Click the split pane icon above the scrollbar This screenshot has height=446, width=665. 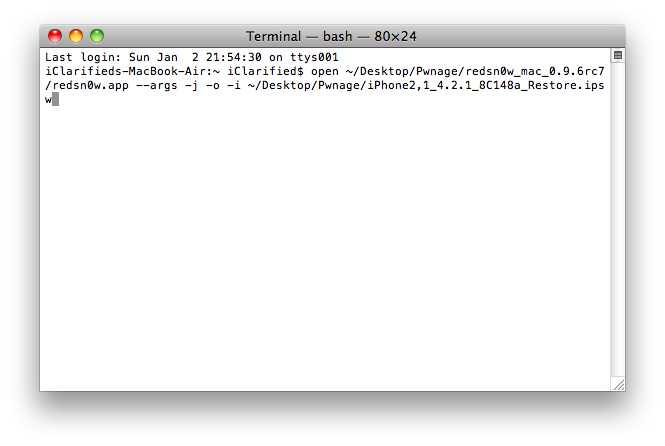tap(617, 56)
